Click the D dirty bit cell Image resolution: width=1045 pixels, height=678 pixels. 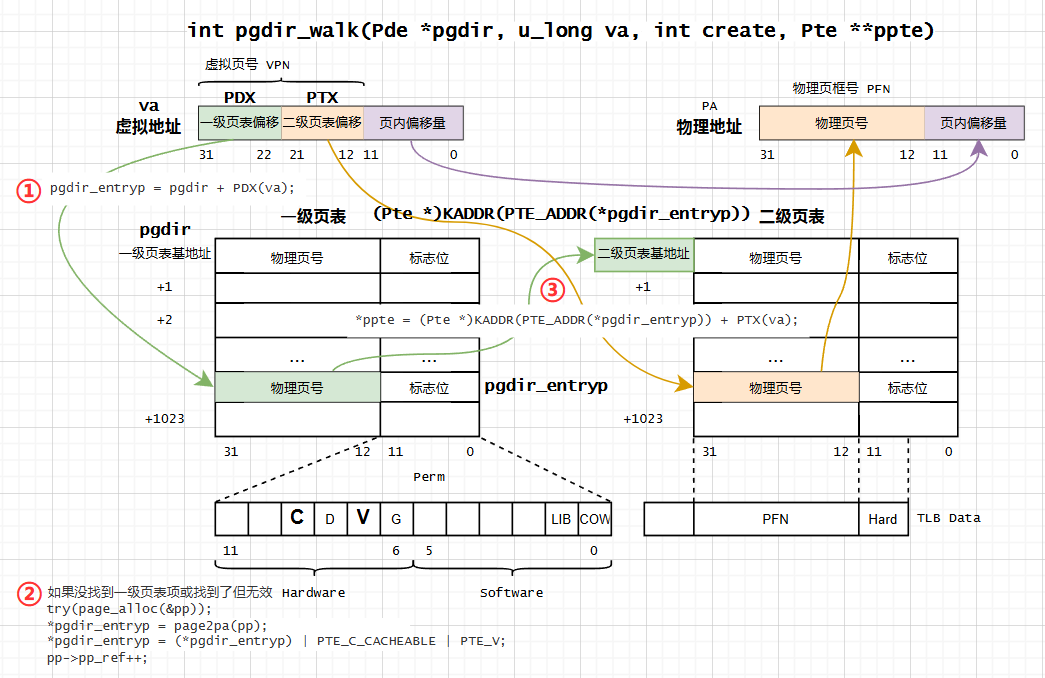(330, 518)
